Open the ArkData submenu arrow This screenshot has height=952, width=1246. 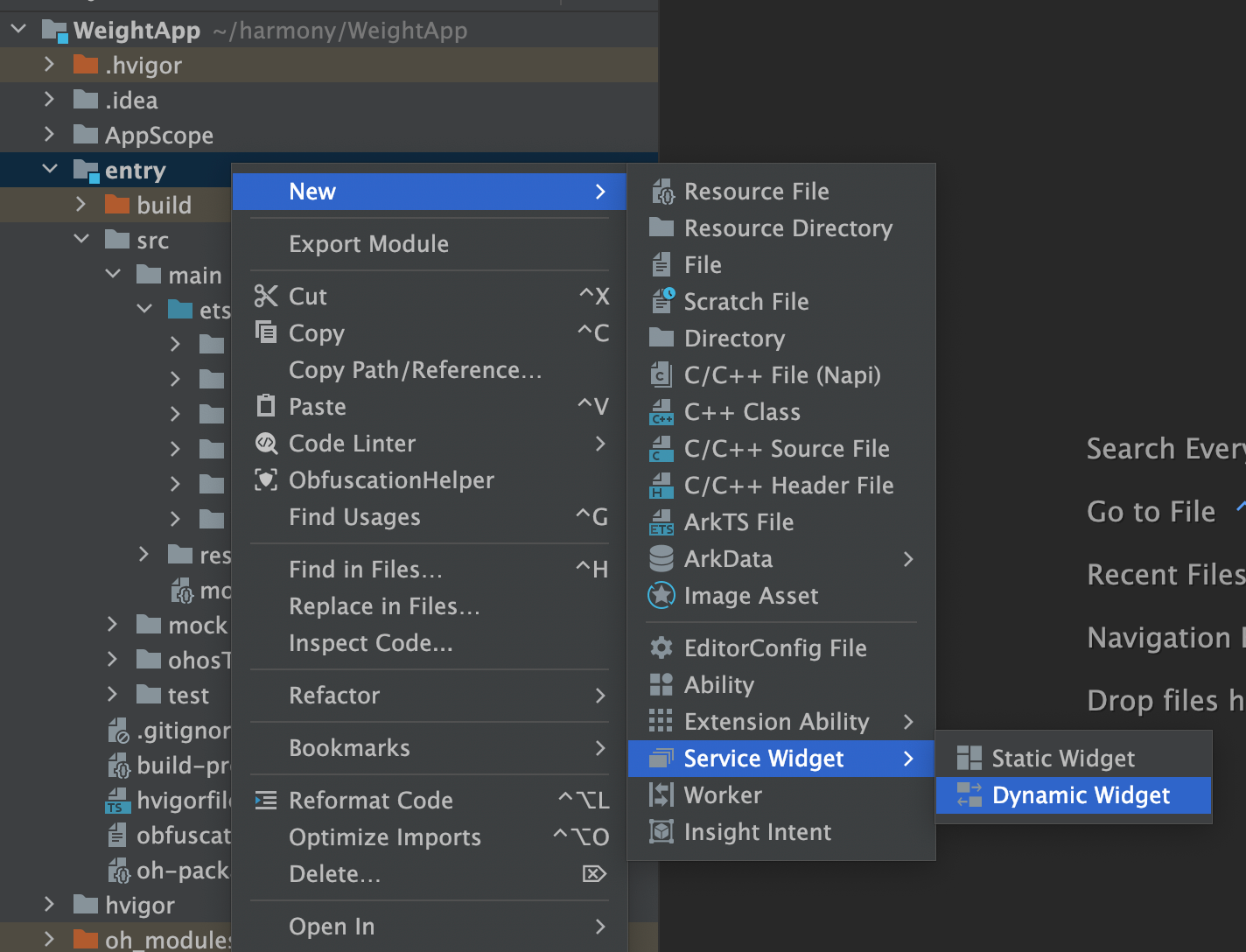[x=908, y=559]
